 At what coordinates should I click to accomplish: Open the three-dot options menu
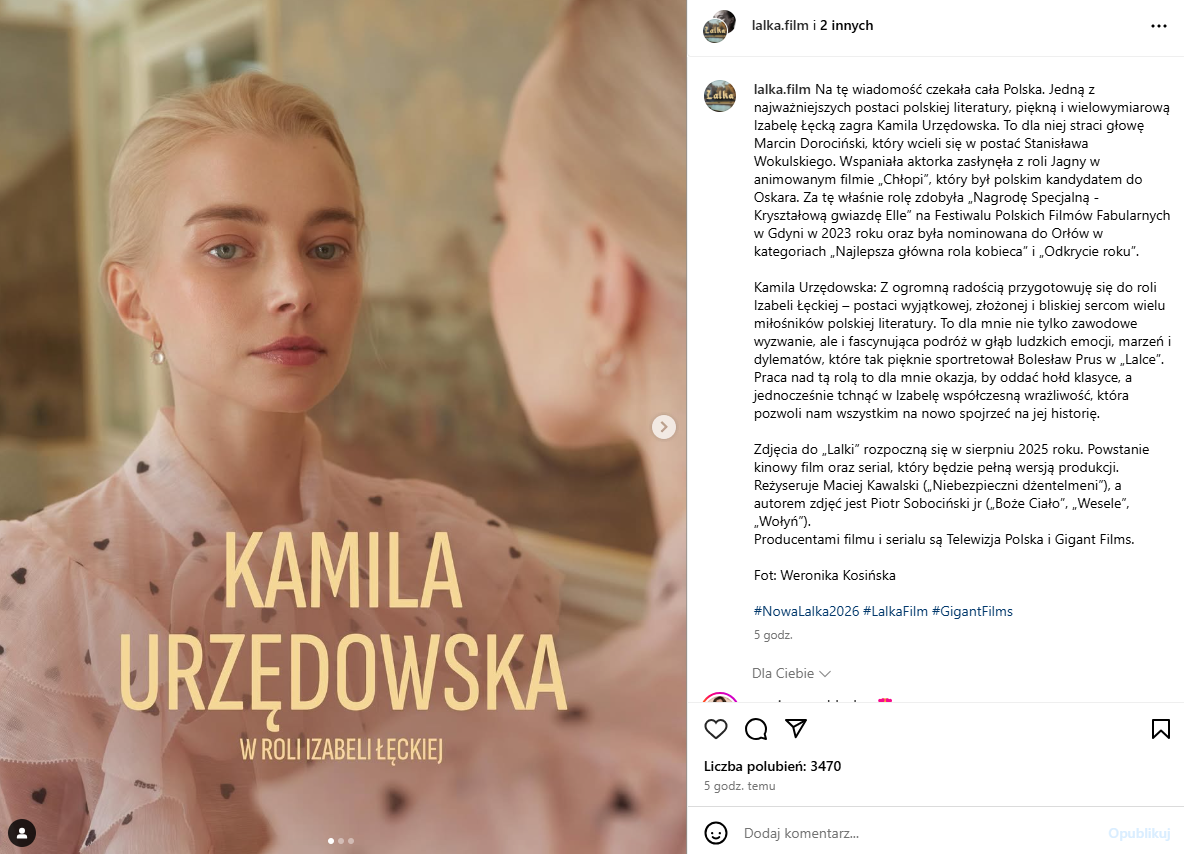click(1158, 26)
